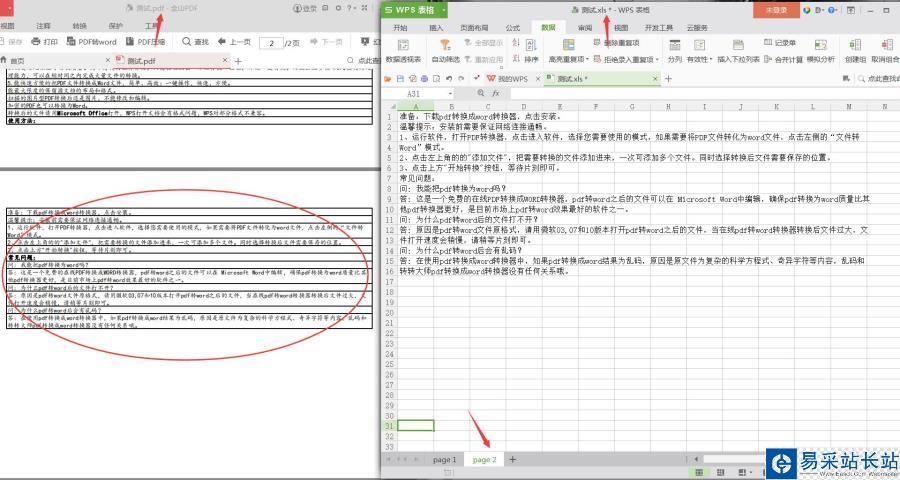Add a new sheet with plus button
900x480 pixels.
pyautogui.click(x=513, y=459)
